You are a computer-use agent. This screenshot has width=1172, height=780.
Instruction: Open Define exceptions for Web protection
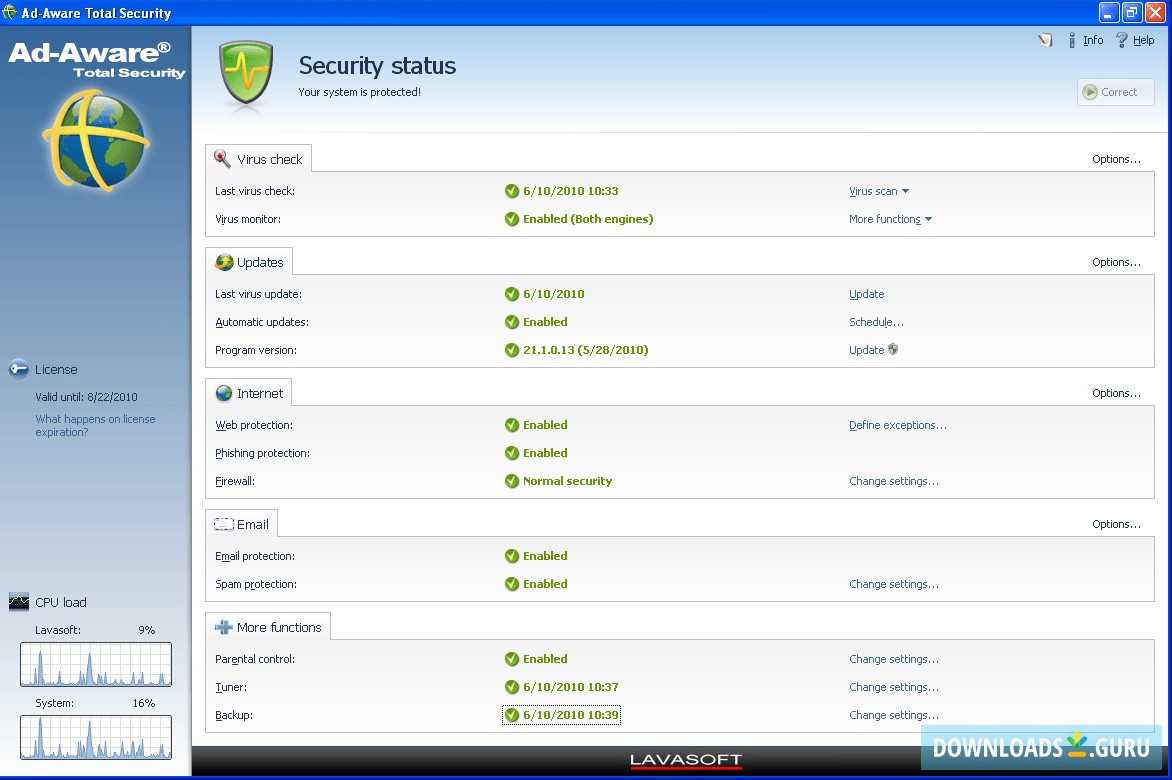coord(898,425)
